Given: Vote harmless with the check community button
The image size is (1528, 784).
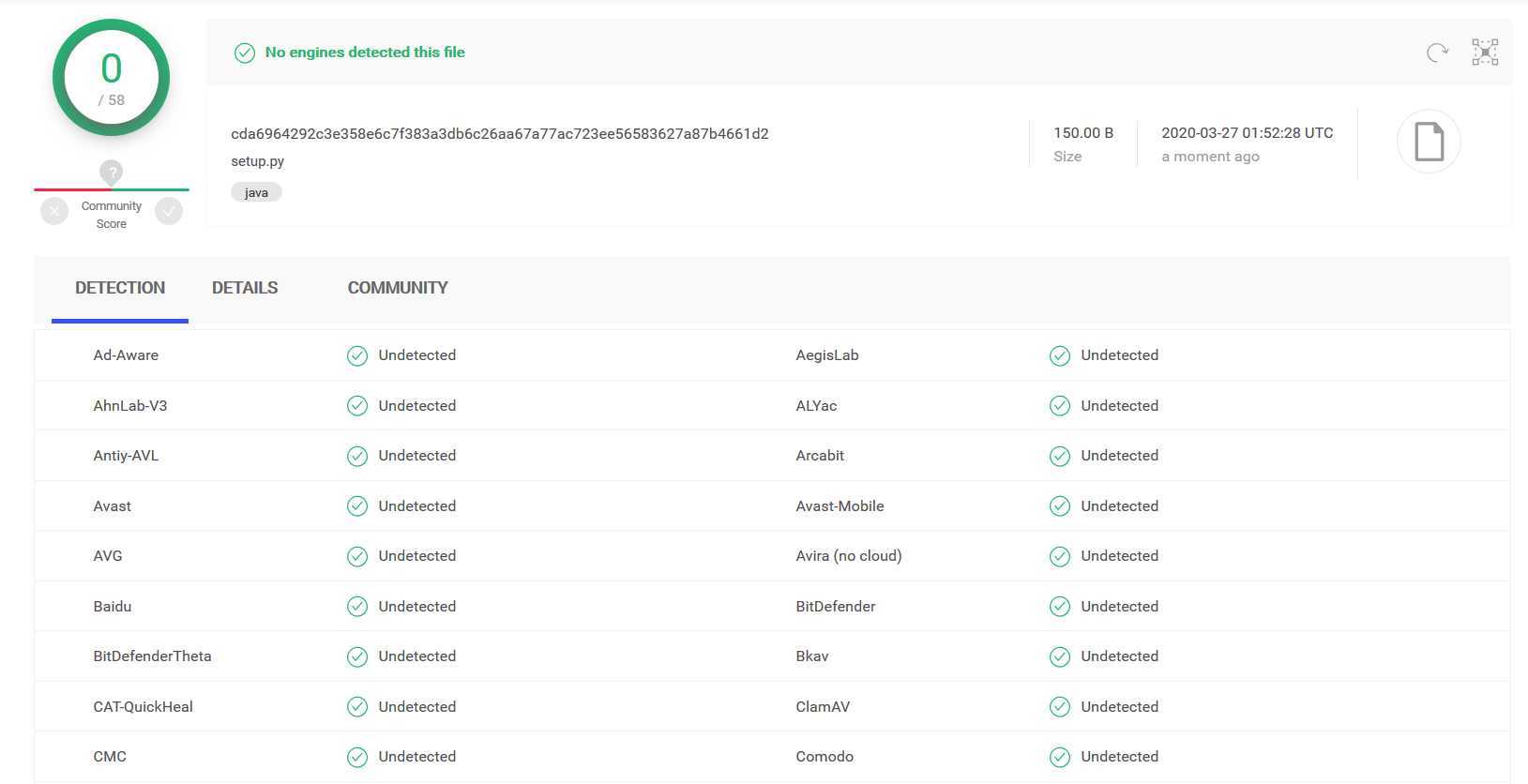Looking at the screenshot, I should [169, 211].
